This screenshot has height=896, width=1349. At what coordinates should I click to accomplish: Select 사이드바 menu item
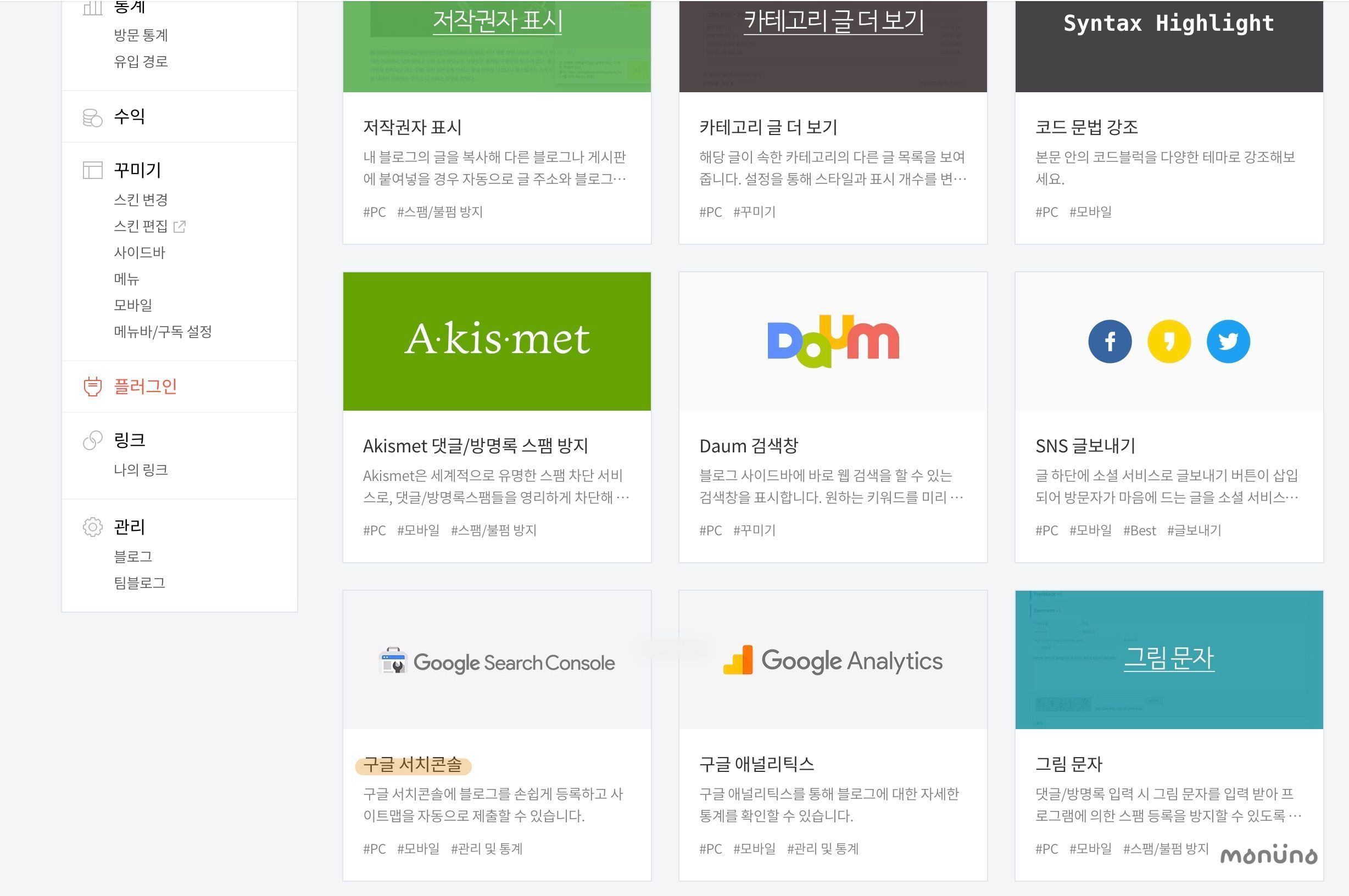140,253
